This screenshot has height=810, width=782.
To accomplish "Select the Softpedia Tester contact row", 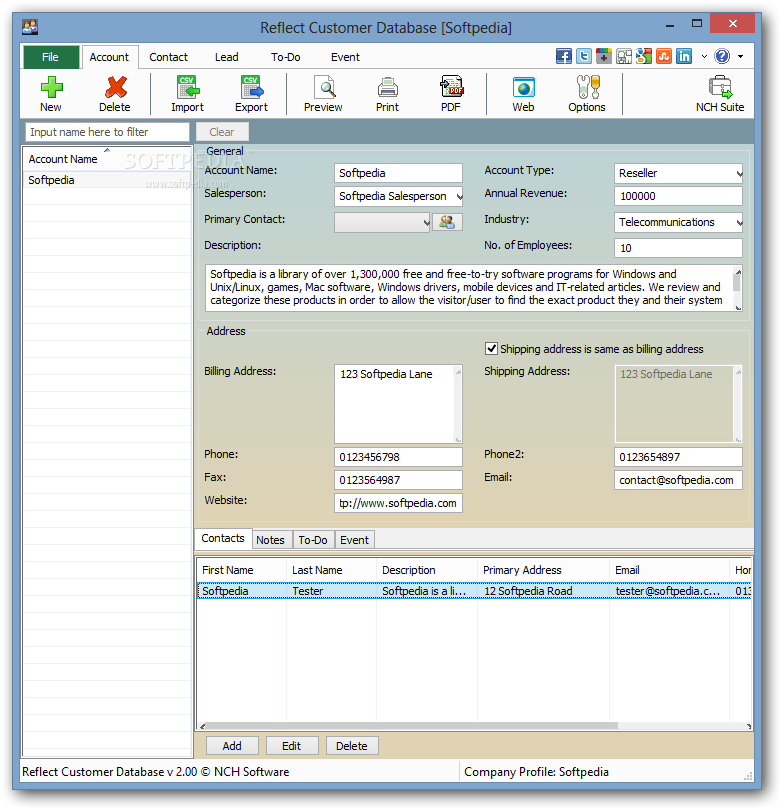I will point(474,591).
